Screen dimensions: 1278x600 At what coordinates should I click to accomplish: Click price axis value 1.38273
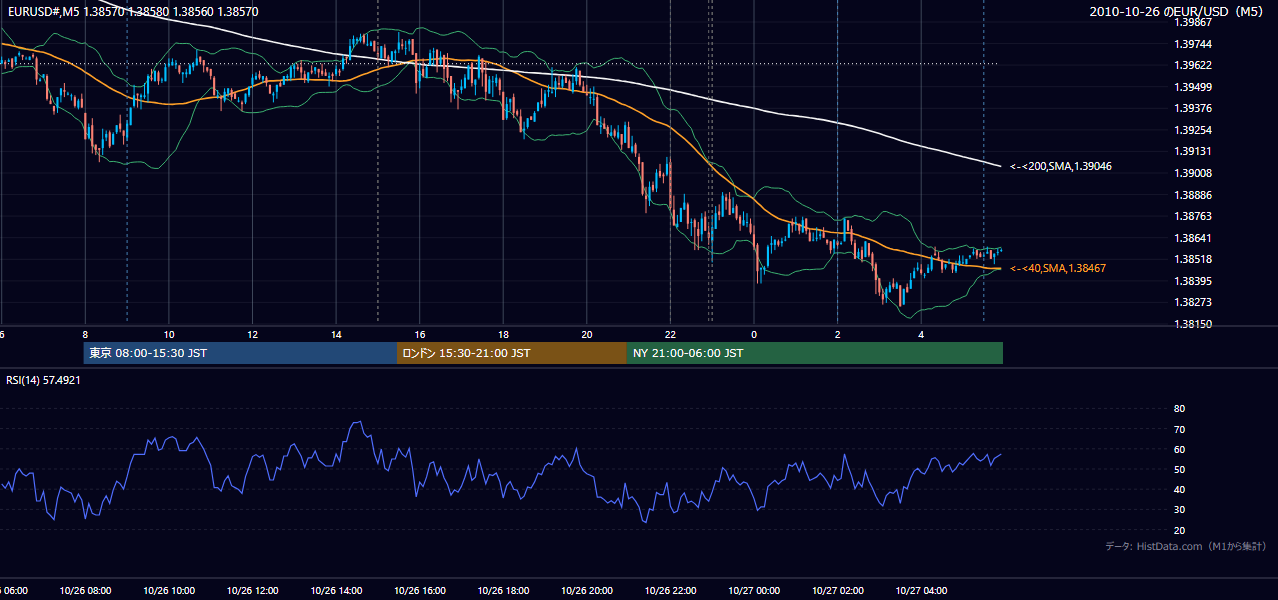click(x=1192, y=302)
